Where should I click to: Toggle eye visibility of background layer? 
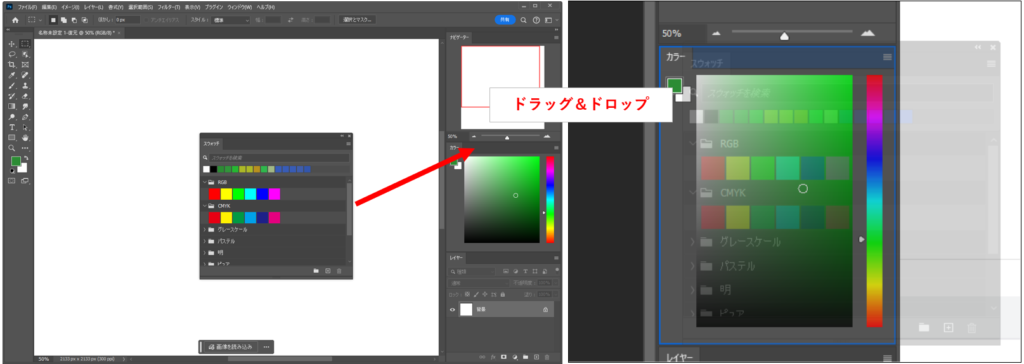click(453, 310)
